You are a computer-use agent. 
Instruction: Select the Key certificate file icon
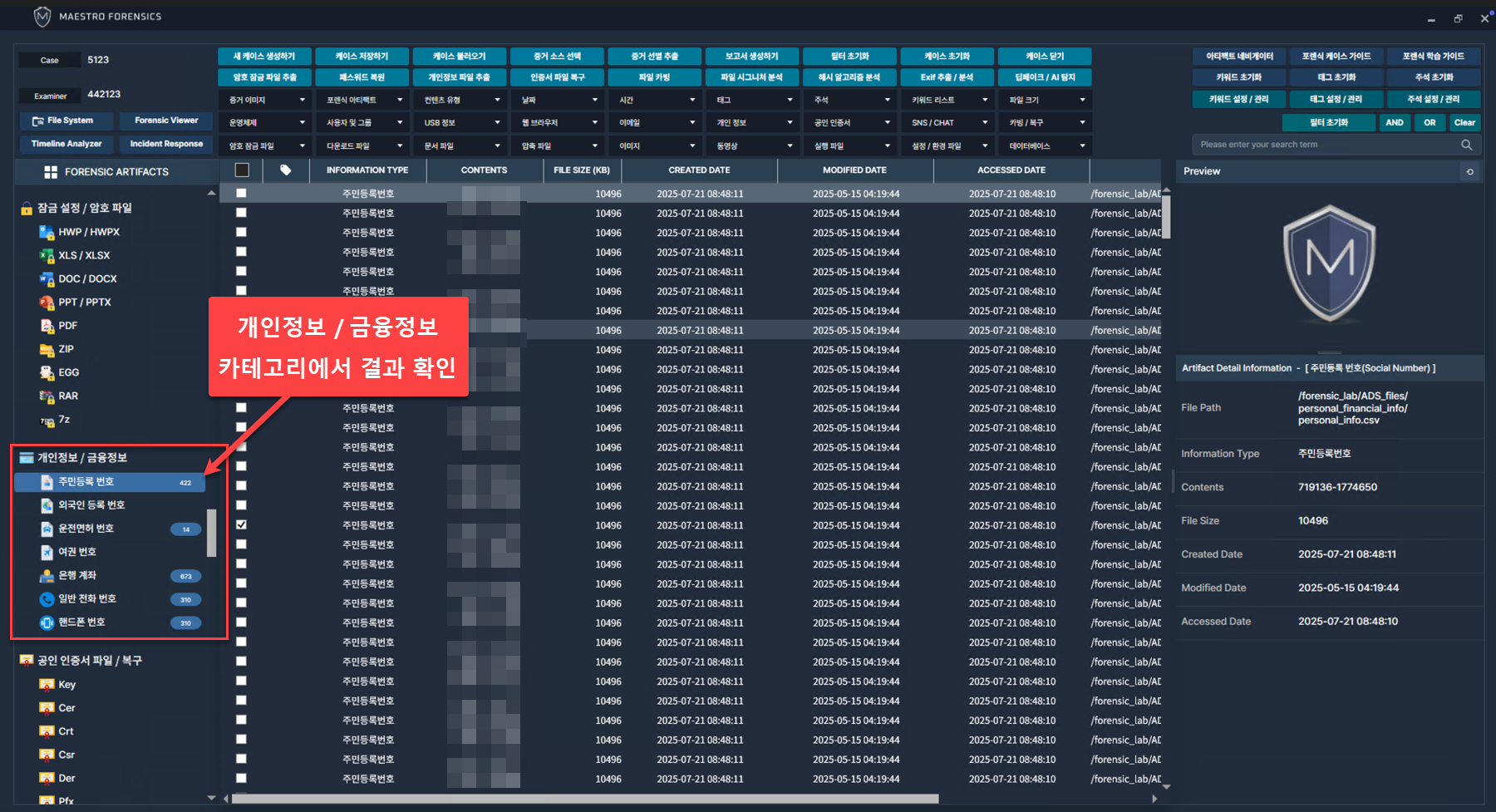(47, 685)
